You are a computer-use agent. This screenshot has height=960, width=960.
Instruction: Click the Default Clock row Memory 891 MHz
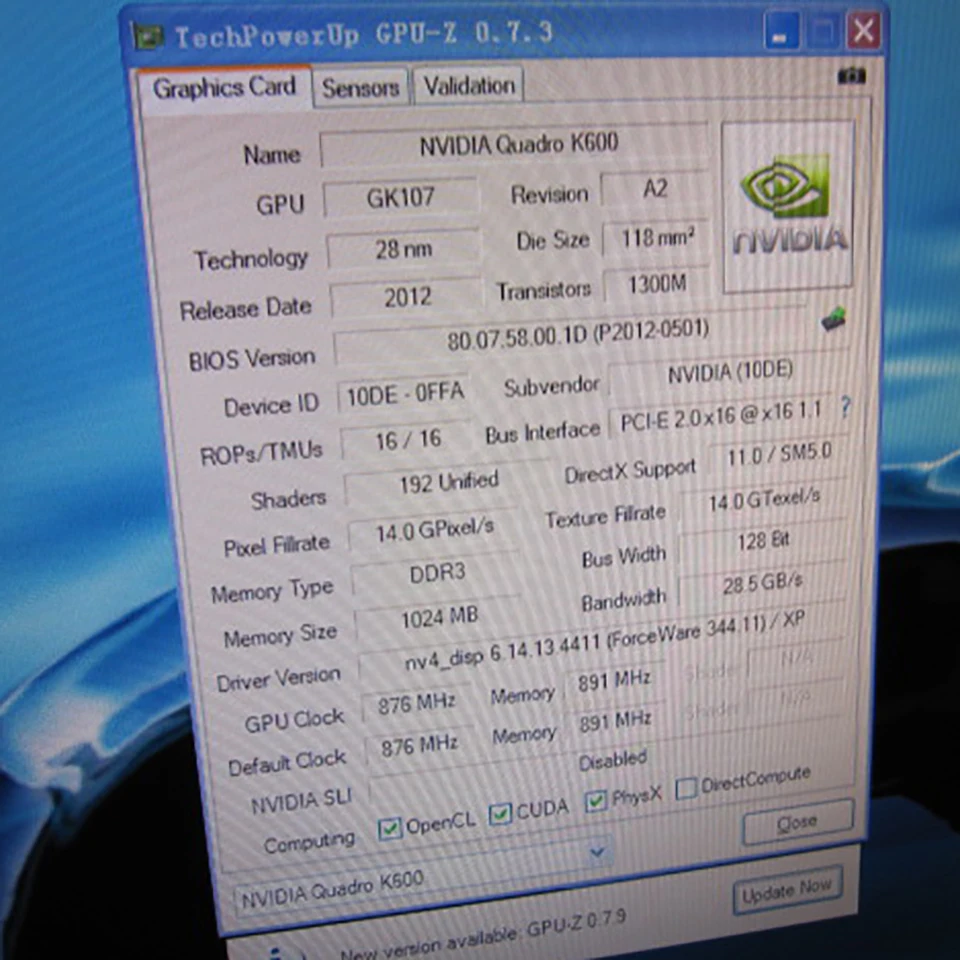pyautogui.click(x=614, y=721)
